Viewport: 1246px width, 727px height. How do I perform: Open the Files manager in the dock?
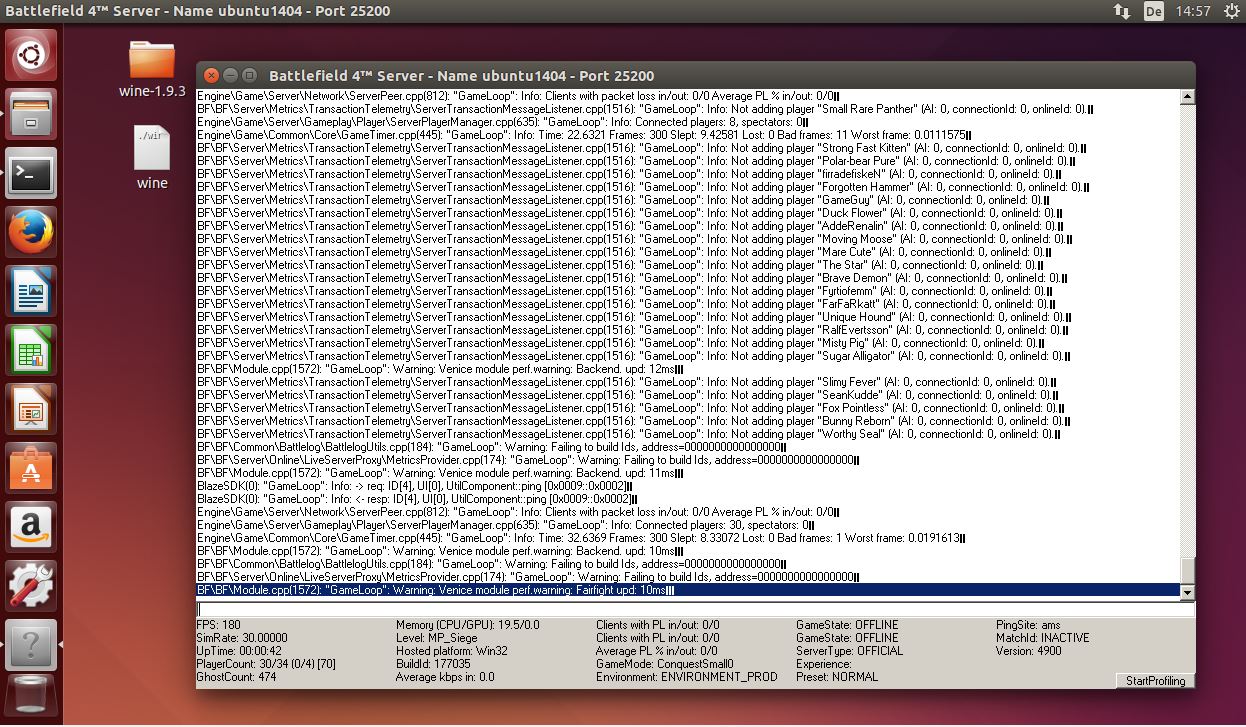coord(31,113)
